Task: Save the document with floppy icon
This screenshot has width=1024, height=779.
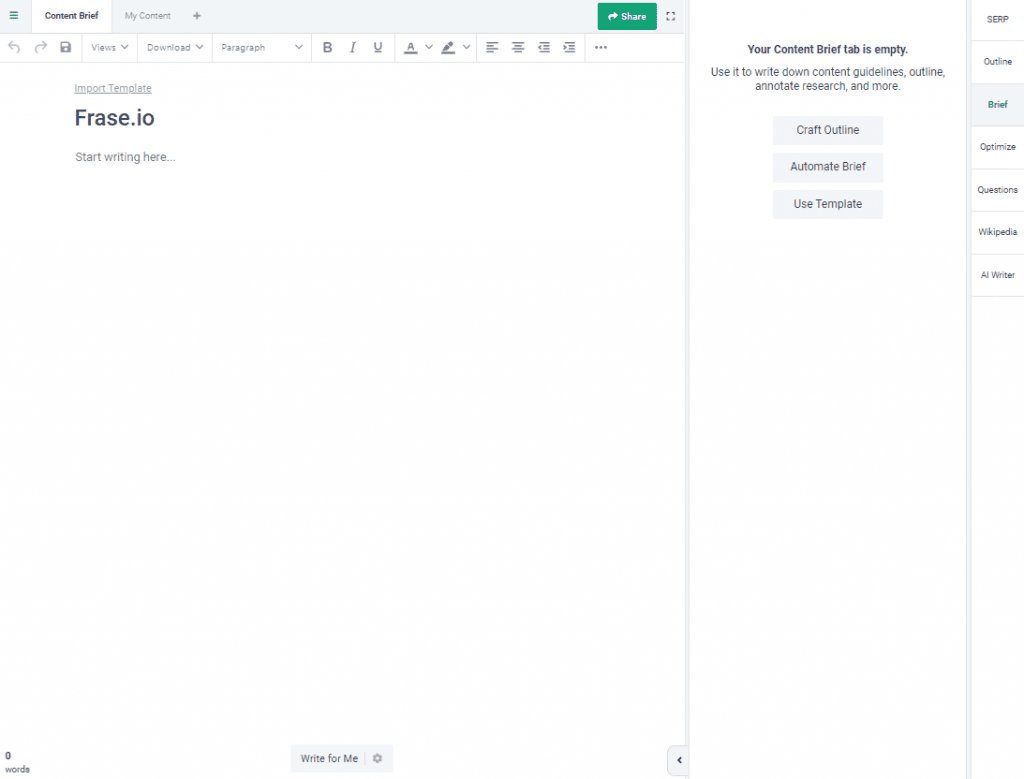Action: 65,47
